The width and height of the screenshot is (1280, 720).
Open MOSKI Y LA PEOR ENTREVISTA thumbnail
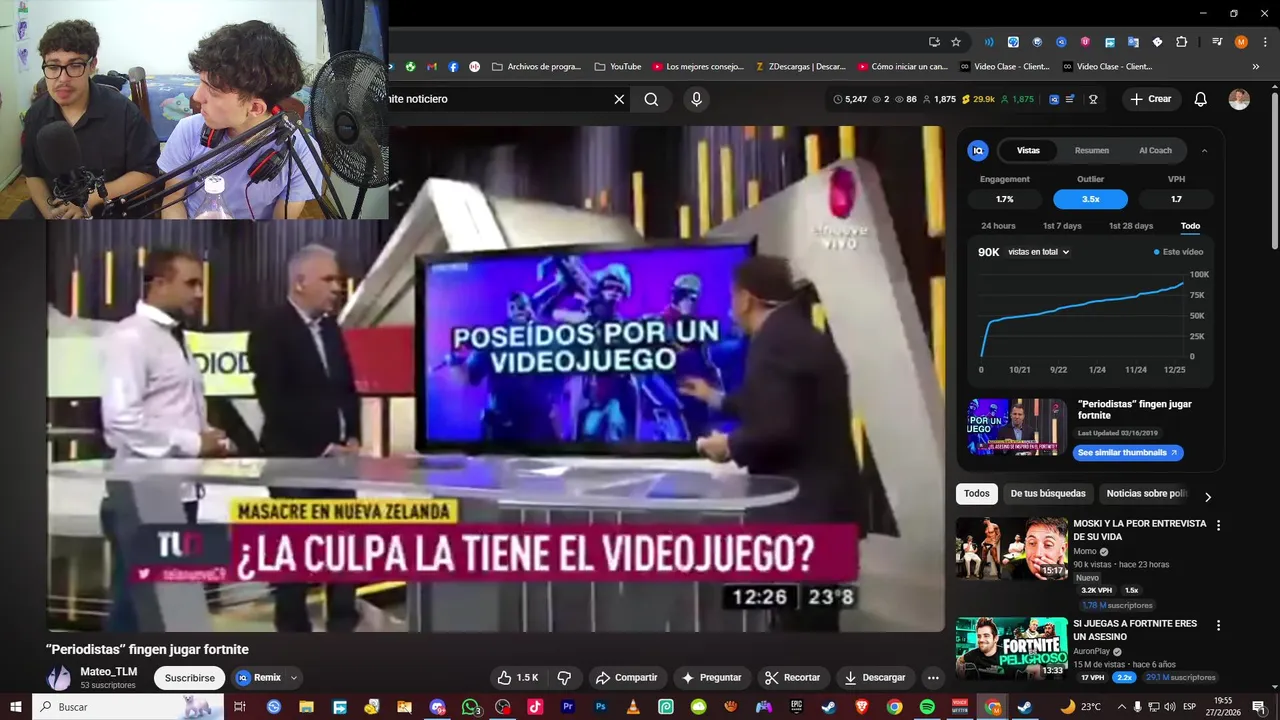[x=1012, y=548]
